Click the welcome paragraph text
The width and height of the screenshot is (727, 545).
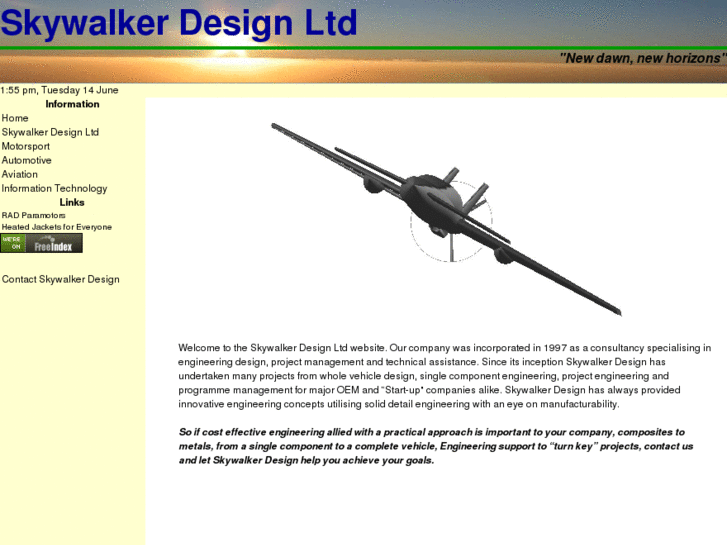(x=445, y=376)
